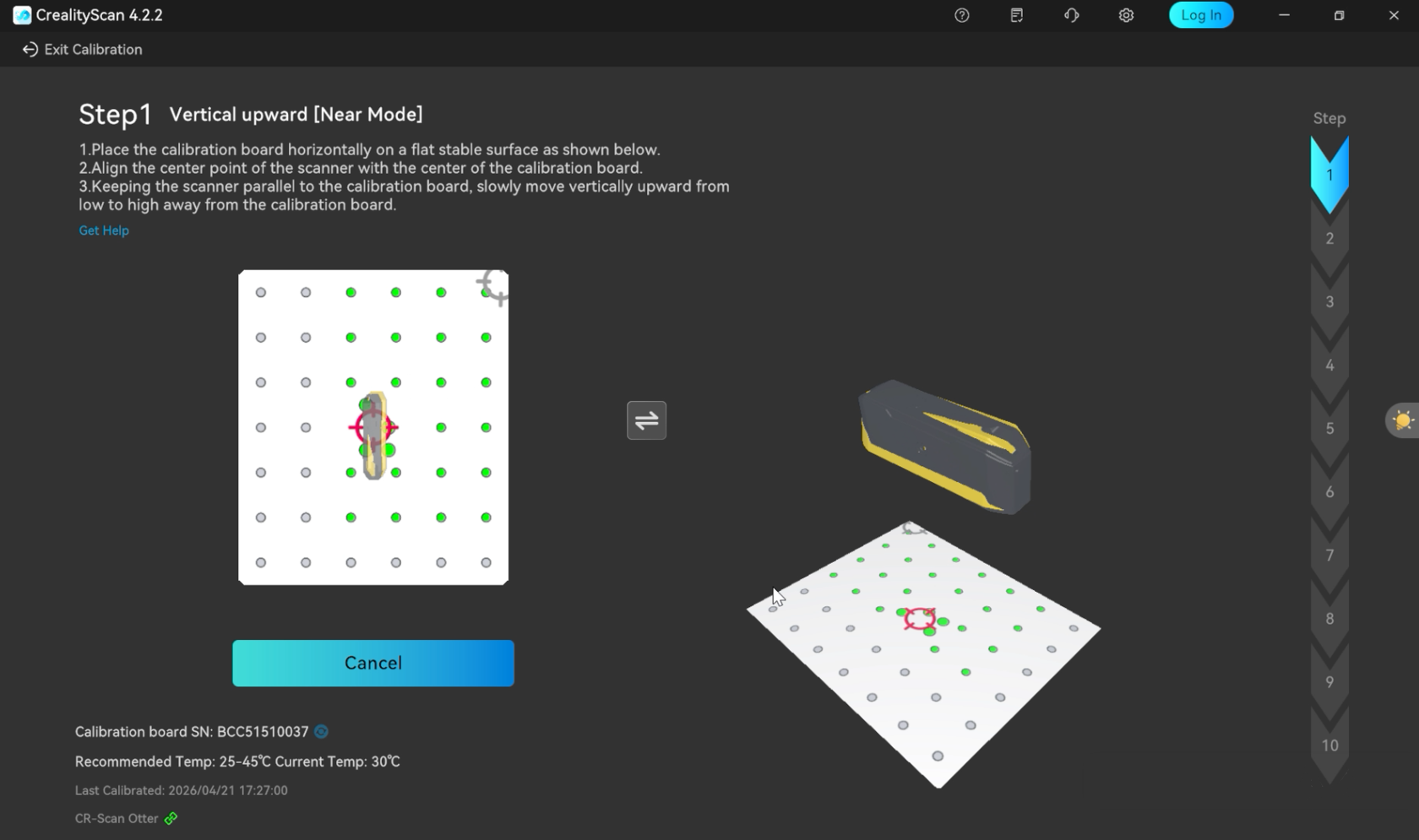Select step 8 in the step indicator
Screen dimensions: 1419x840
[1329, 618]
